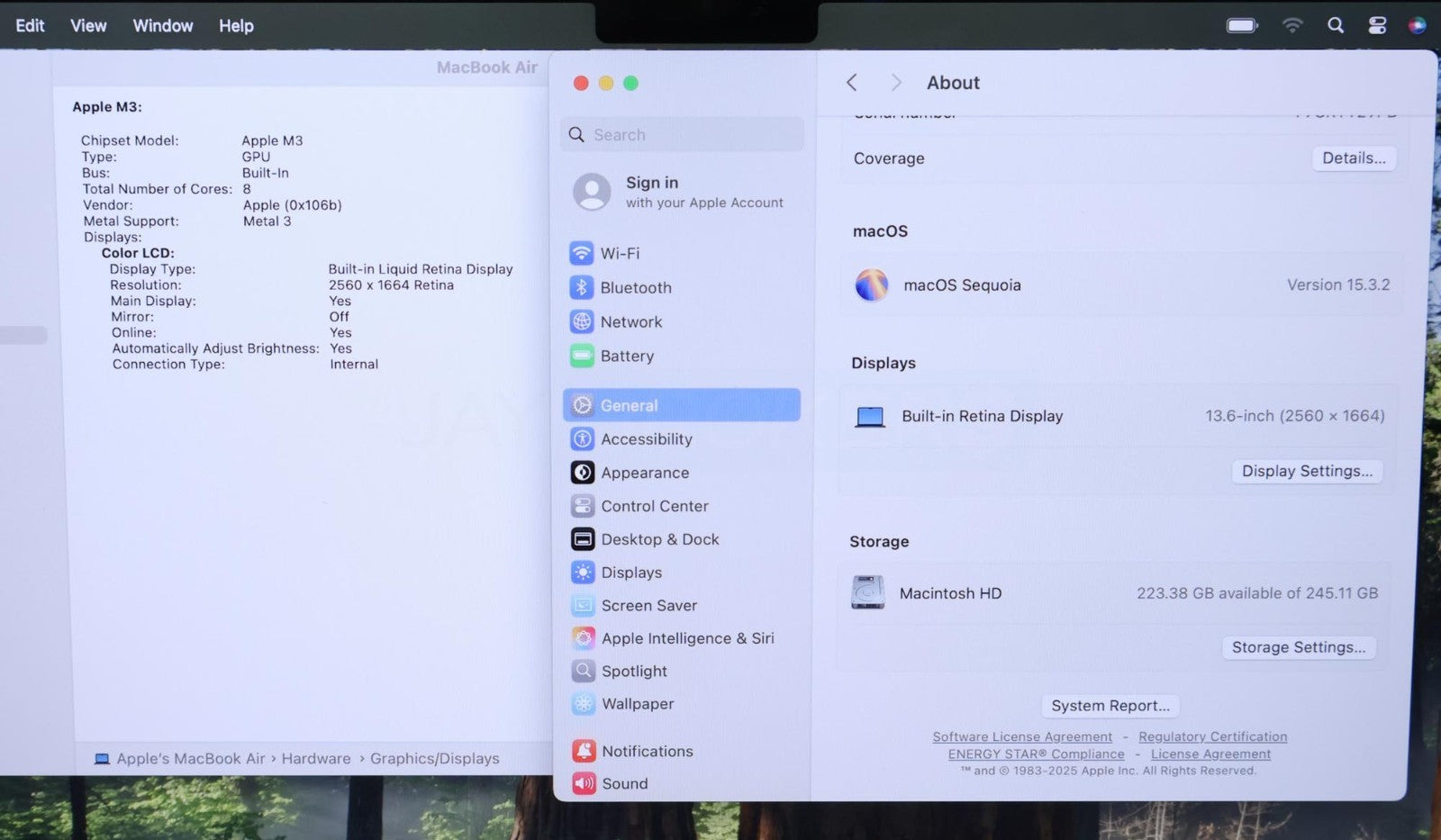Open the Displays sun icon in the sidebar
Image resolution: width=1441 pixels, height=840 pixels.
point(583,573)
